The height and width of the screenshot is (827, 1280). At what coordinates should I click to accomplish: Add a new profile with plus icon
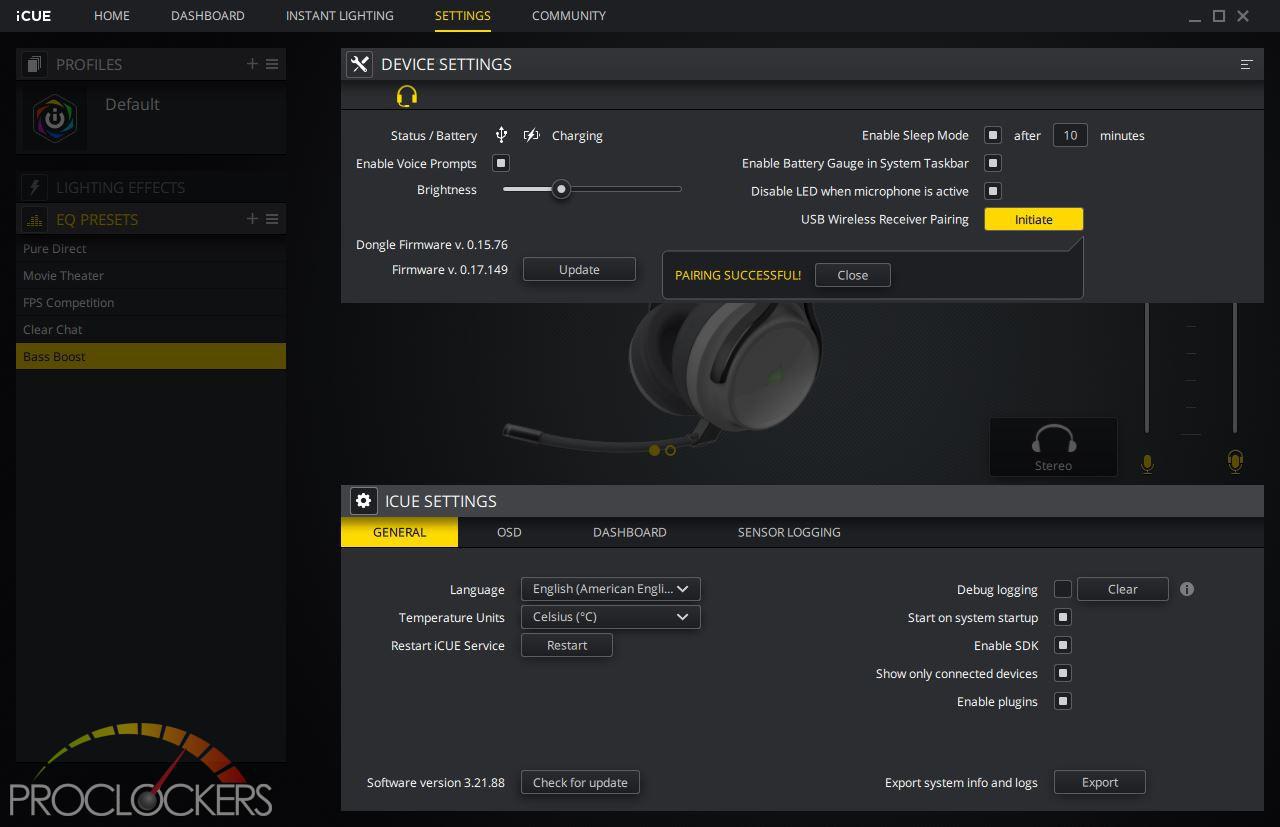[x=252, y=64]
